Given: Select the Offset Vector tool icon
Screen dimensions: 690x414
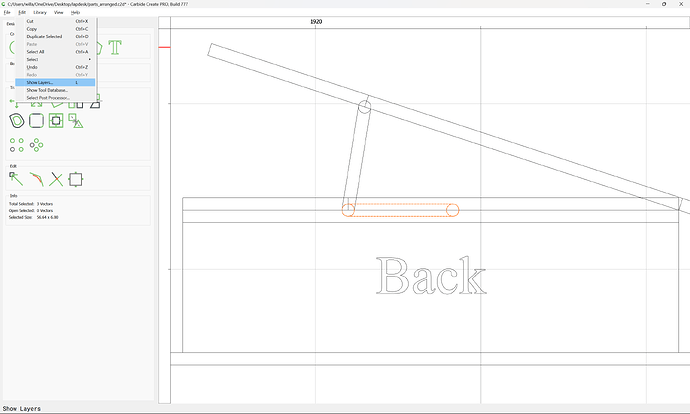Looking at the screenshot, I should [x=17, y=120].
